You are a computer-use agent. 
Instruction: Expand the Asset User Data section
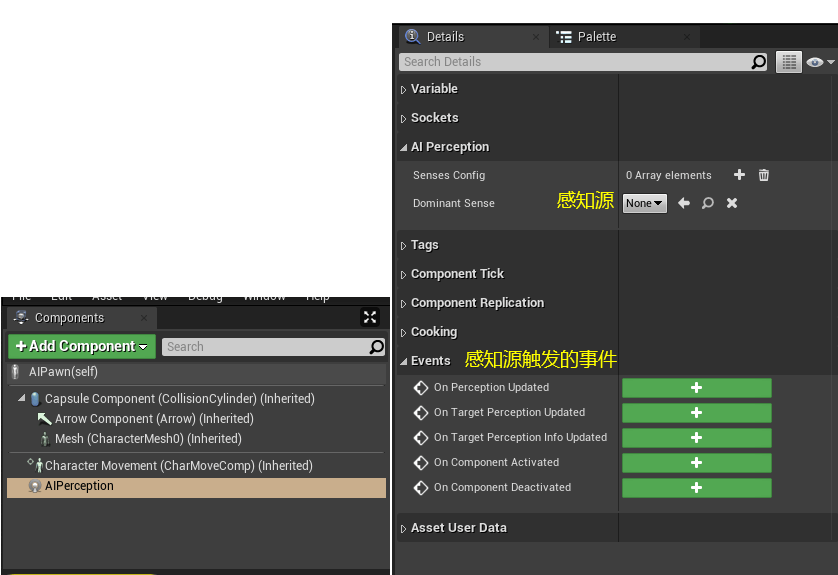coord(404,529)
